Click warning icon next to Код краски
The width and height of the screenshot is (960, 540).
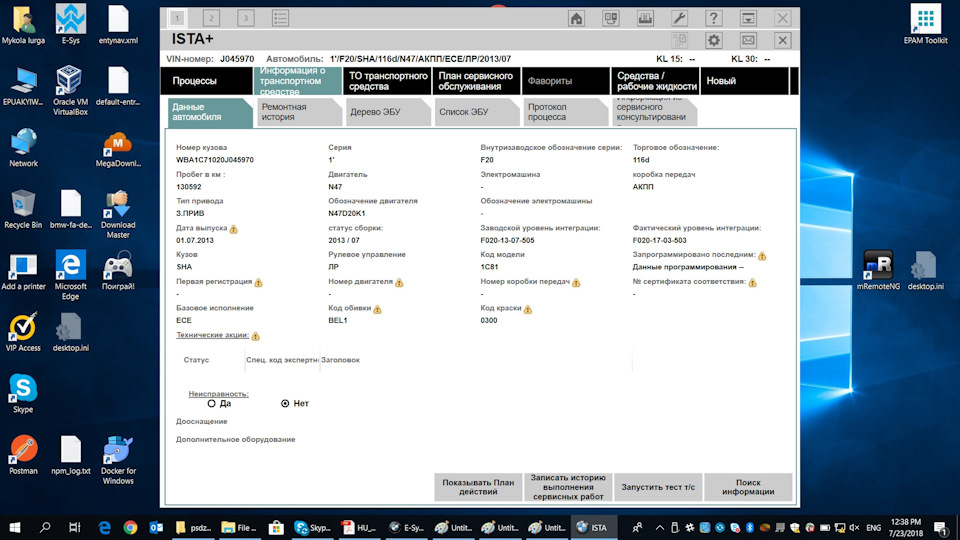pos(528,309)
